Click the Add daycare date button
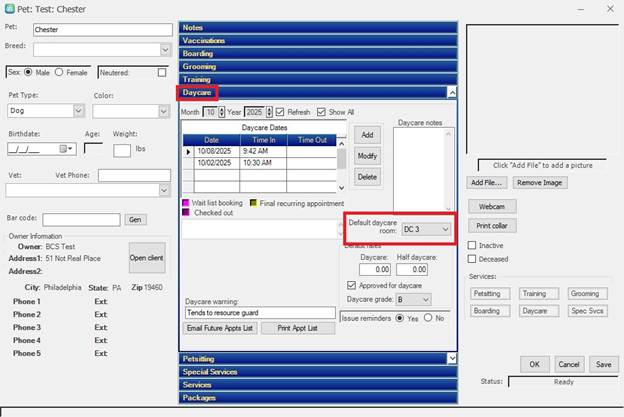Screen dimensions: 624x417 [367, 134]
